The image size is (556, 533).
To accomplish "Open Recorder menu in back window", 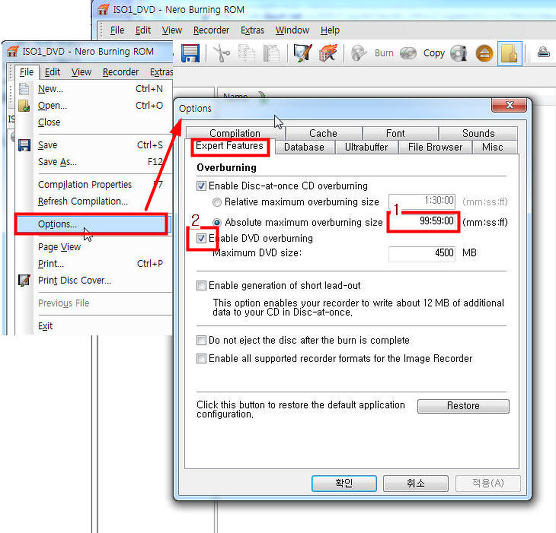I will point(211,30).
